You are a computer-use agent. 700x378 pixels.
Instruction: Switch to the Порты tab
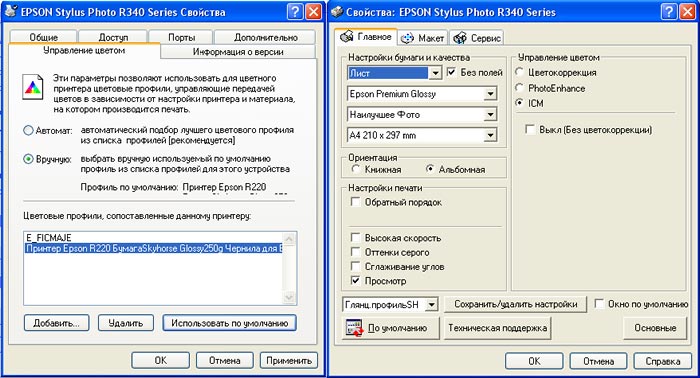pos(181,37)
